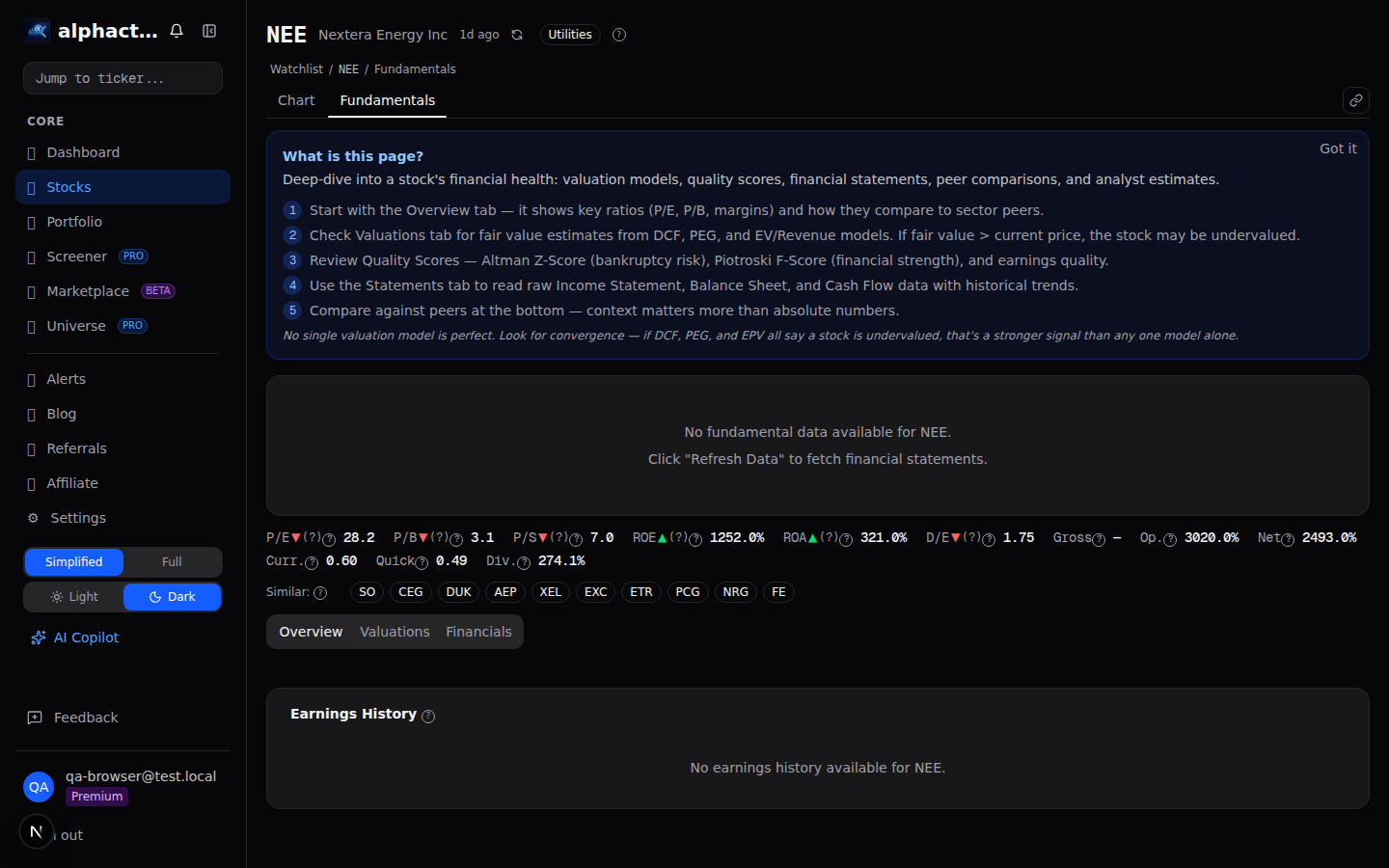Click the notifications bell icon
The height and width of the screenshot is (868, 1389).
[x=177, y=31]
